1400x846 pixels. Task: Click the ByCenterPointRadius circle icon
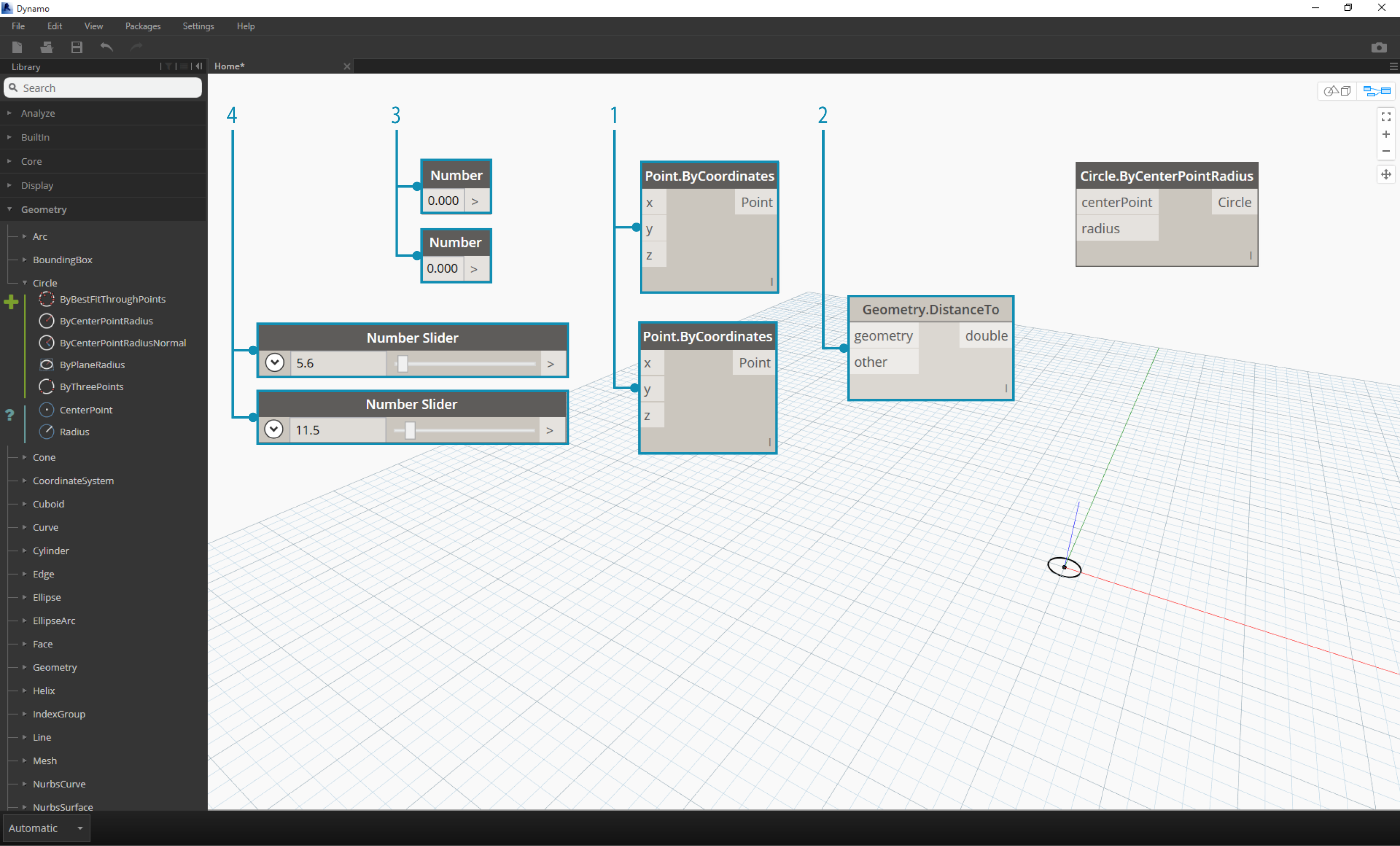click(x=47, y=321)
